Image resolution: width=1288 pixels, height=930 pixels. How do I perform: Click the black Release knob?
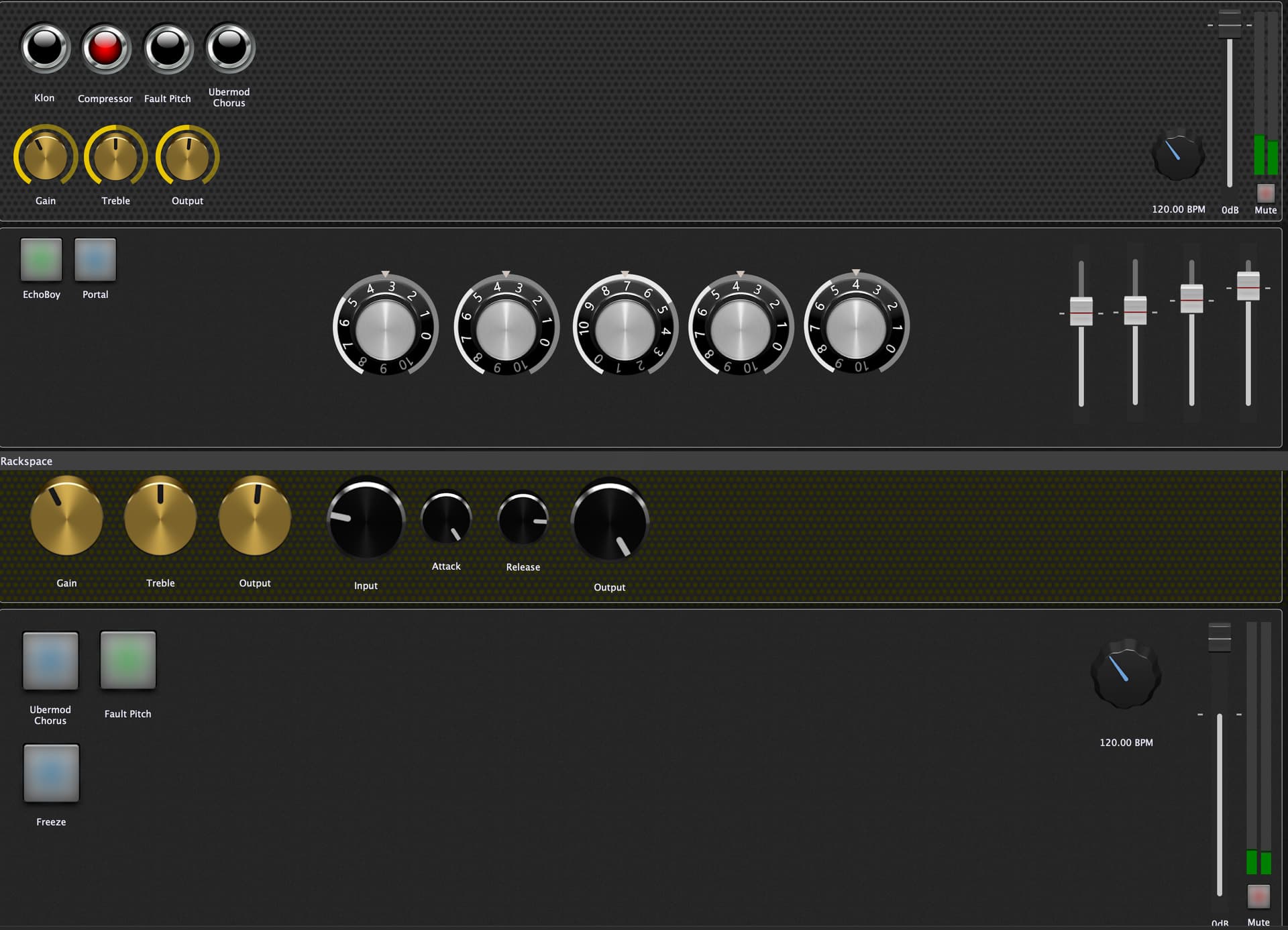(523, 518)
